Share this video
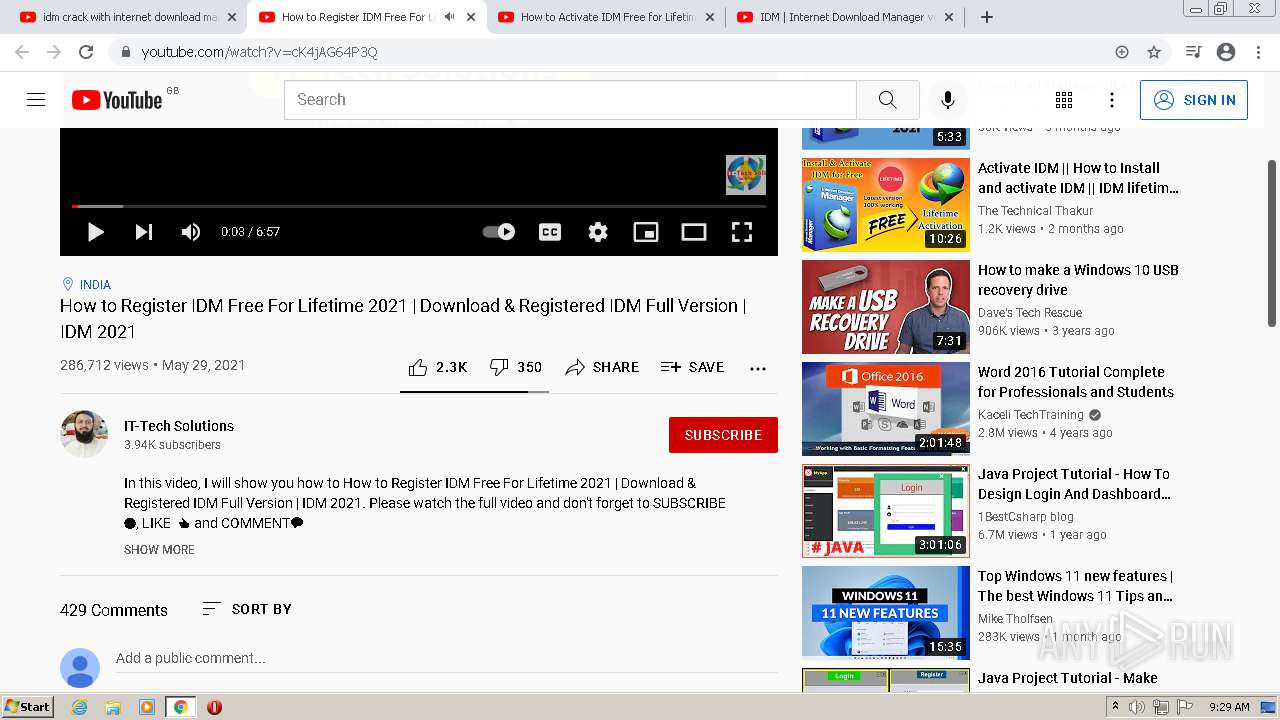1280x720 pixels. tap(602, 367)
